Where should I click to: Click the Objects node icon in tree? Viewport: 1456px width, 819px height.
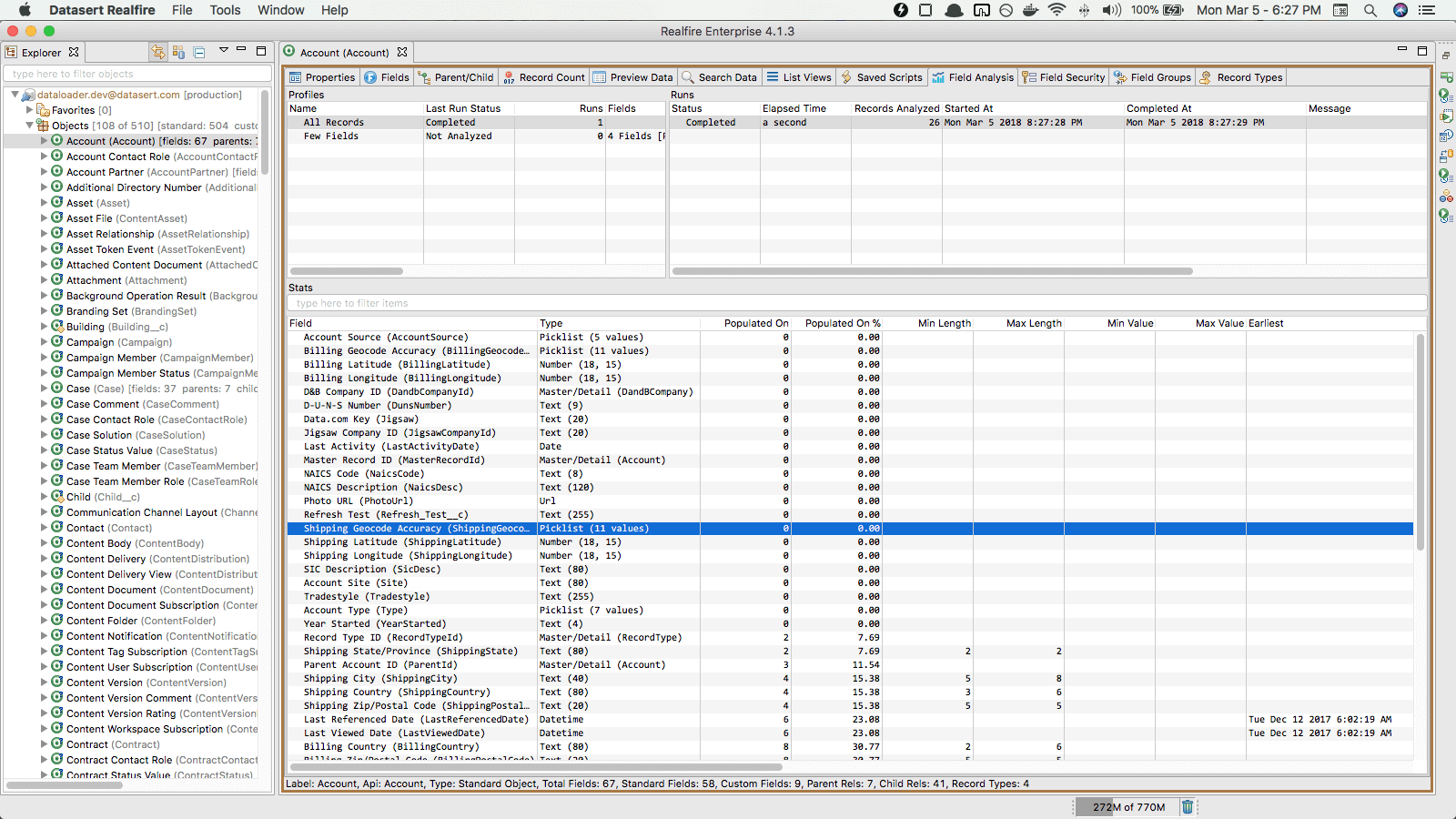(x=43, y=126)
